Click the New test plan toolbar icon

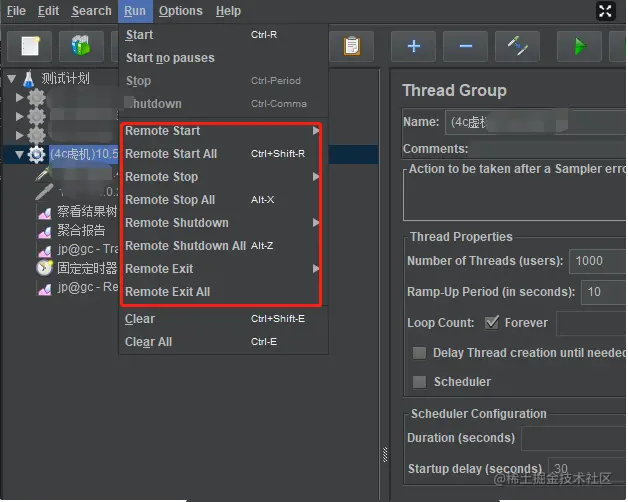[30, 46]
